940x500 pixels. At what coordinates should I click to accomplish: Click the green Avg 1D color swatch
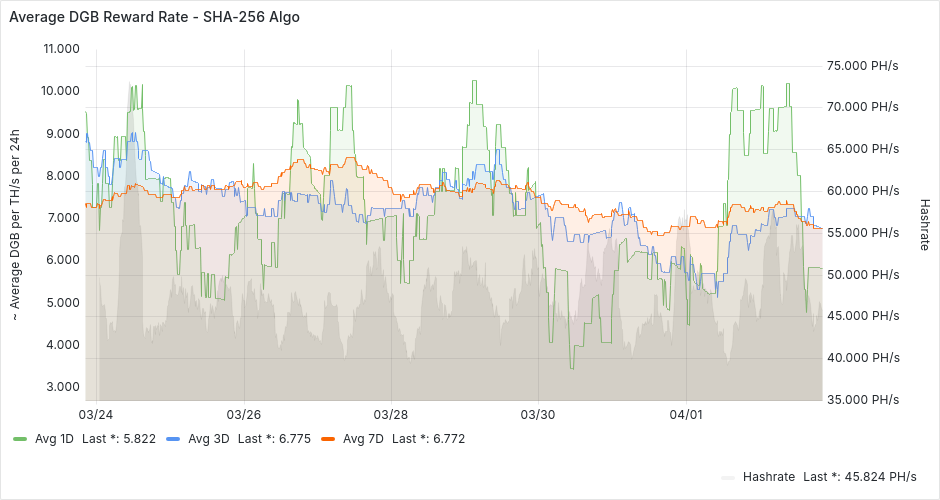pos(20,439)
